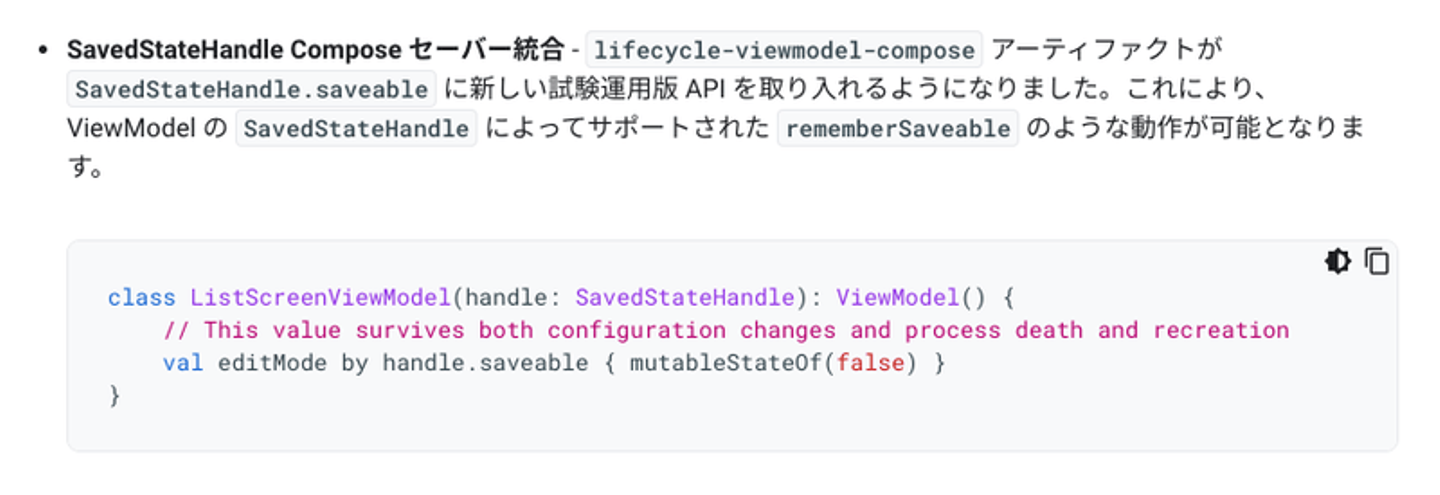Click the comment line in the code
Image resolution: width=1440 pixels, height=495 pixels.
tap(725, 330)
